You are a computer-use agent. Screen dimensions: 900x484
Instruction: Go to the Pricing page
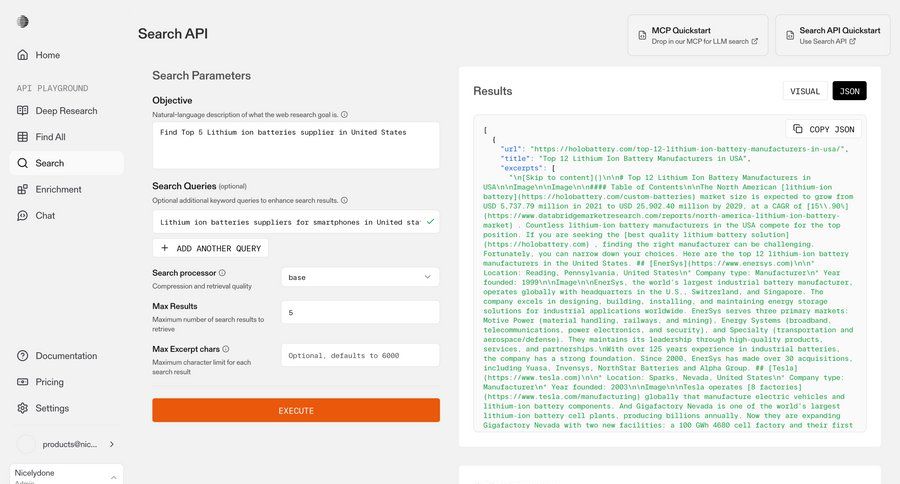49,381
